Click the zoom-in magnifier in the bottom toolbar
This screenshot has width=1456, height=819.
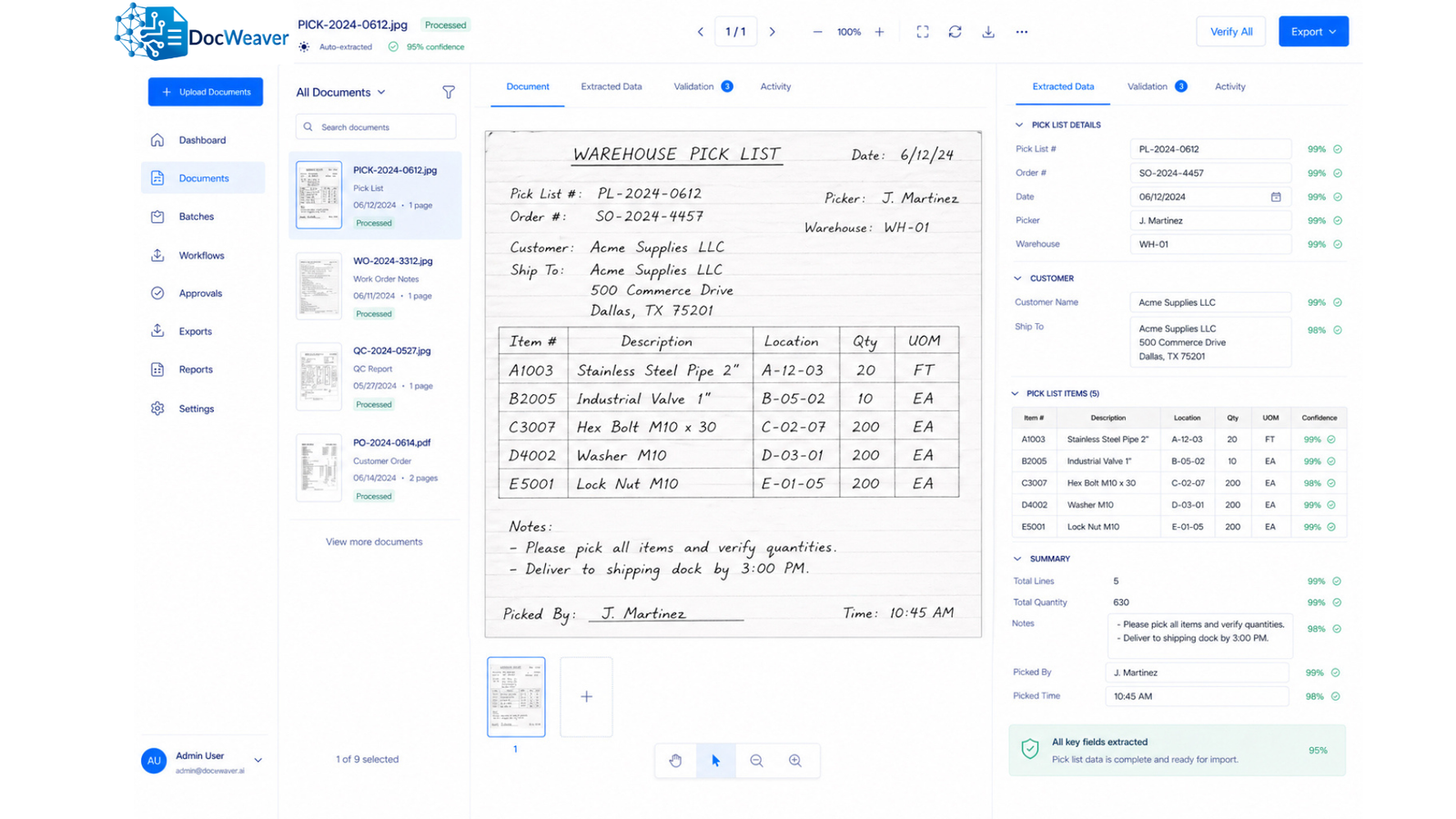tap(795, 761)
